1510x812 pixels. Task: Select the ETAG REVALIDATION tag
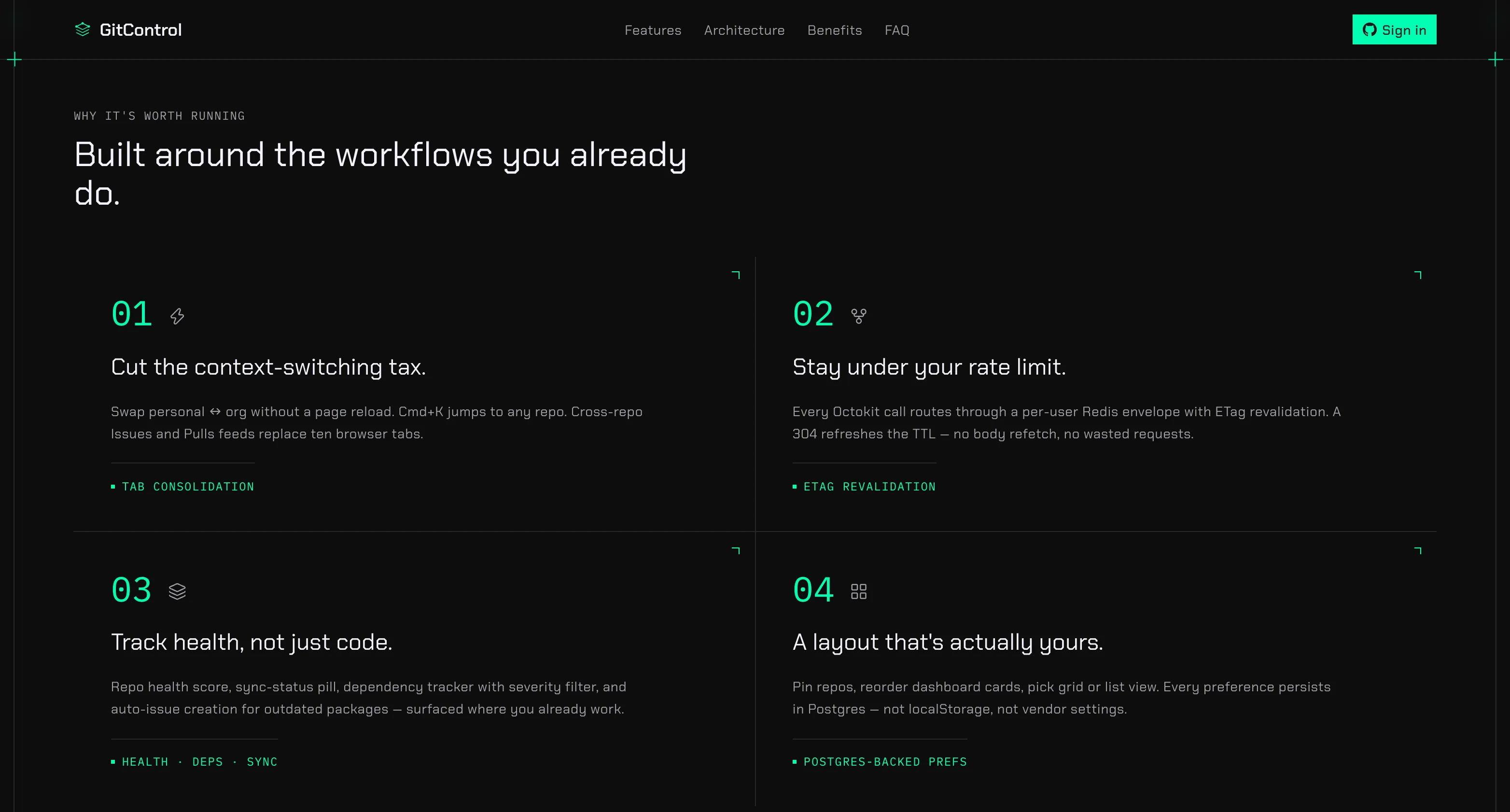point(864,487)
